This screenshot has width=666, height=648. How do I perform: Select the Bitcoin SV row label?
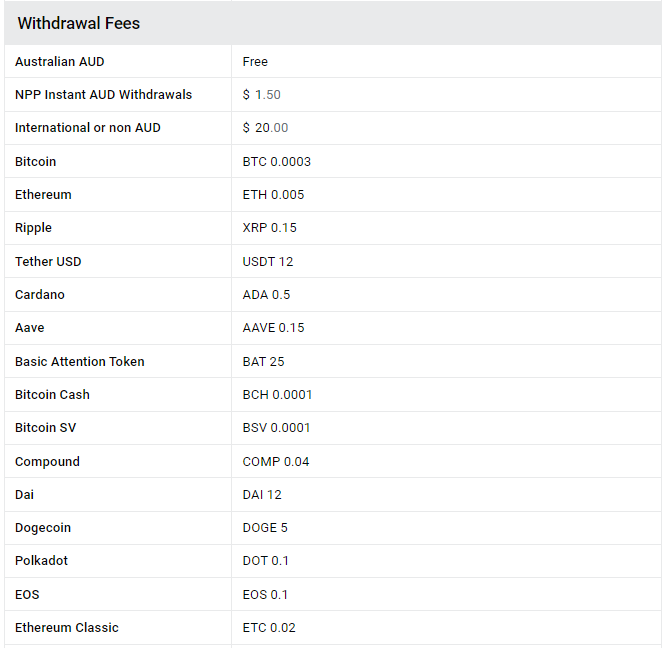click(46, 428)
